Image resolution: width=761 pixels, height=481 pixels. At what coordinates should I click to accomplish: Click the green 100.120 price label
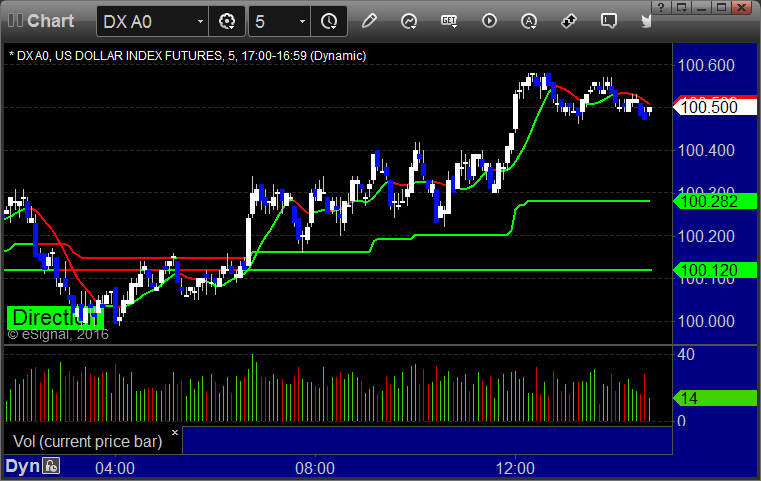(x=714, y=270)
